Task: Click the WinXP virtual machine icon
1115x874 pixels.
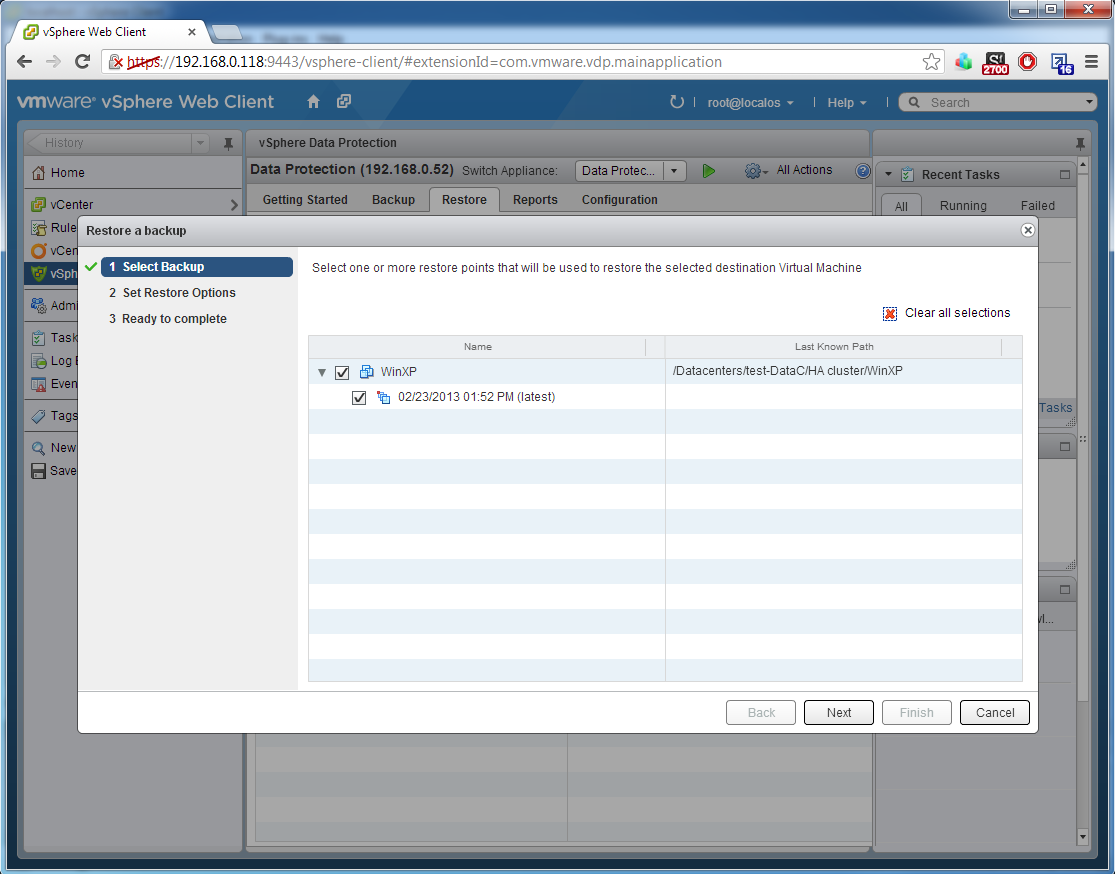Action: click(367, 372)
